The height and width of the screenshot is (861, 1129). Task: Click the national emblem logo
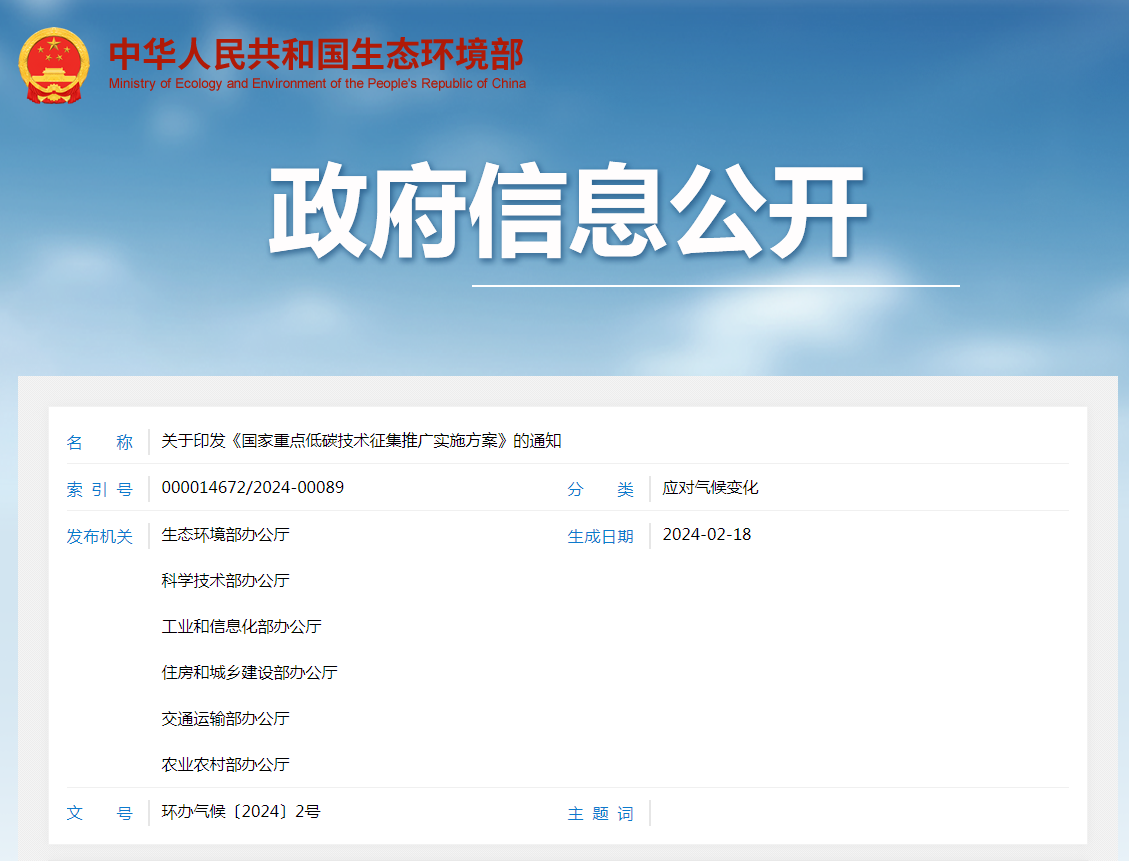(54, 66)
